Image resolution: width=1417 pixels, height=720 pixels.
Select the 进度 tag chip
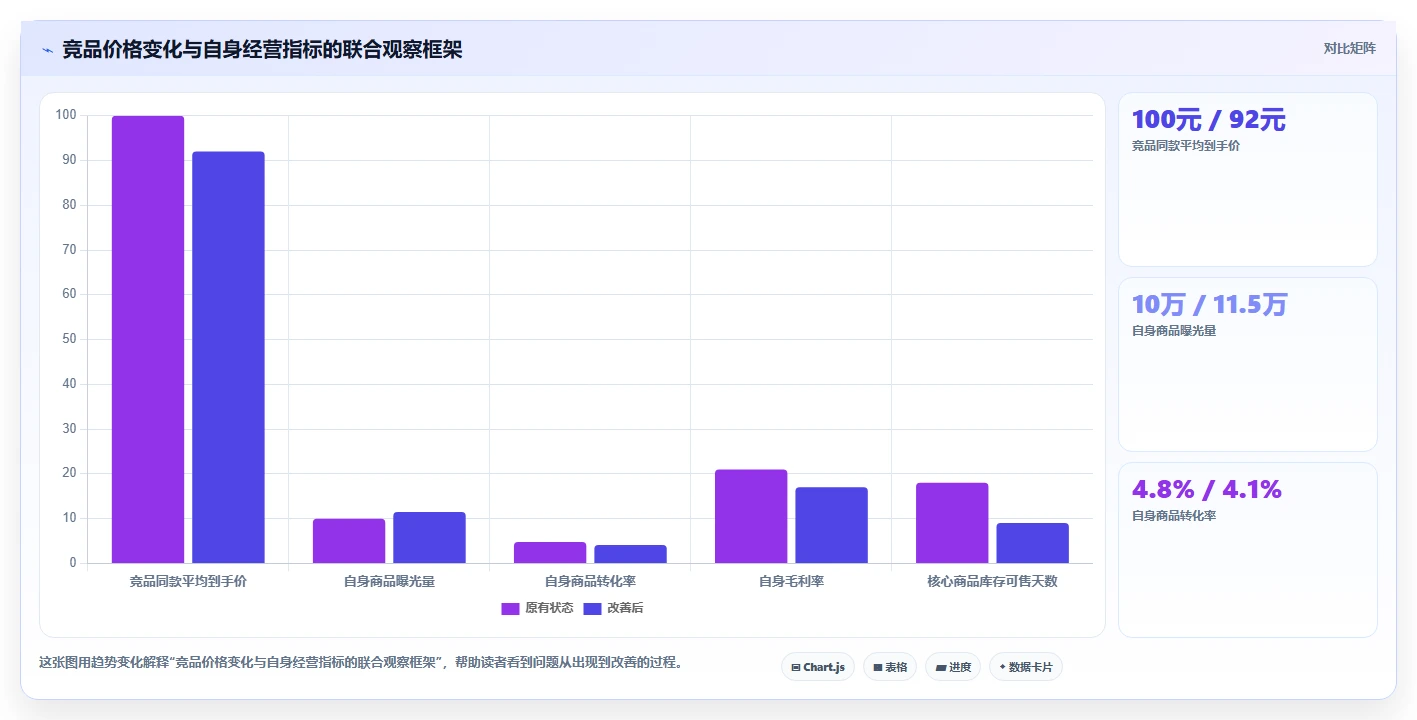coord(952,667)
